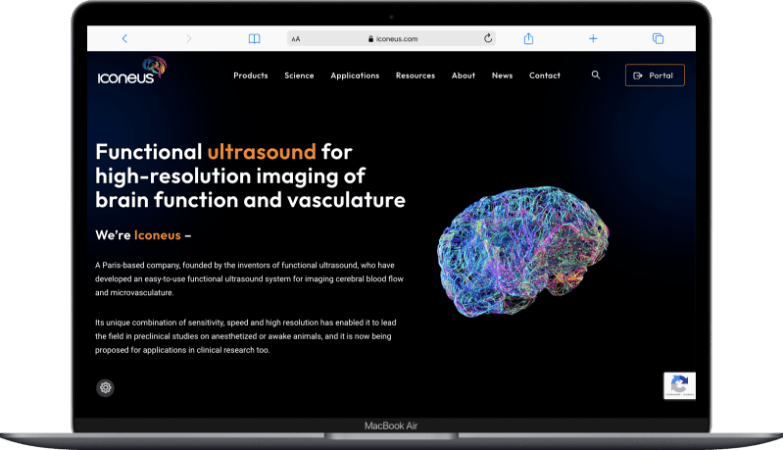Go to the News page

[502, 75]
